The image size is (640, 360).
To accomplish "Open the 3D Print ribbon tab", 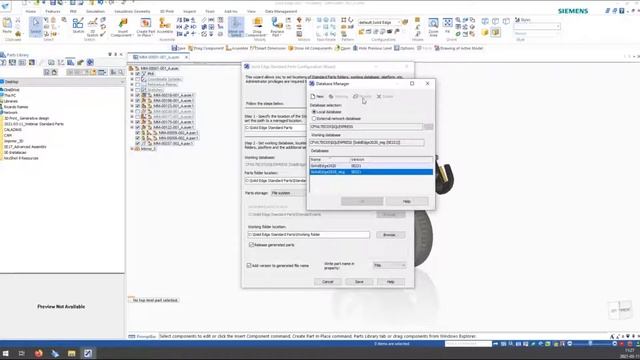I will pyautogui.click(x=167, y=11).
